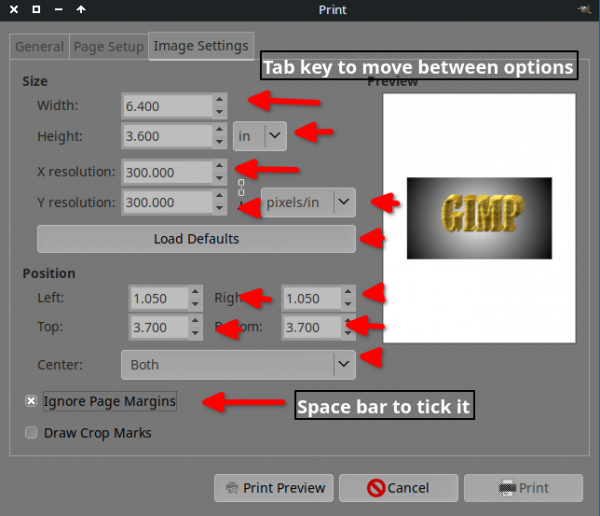Decrease Height with the down stepper arrow
Image resolution: width=600 pixels, height=516 pixels.
219,142
